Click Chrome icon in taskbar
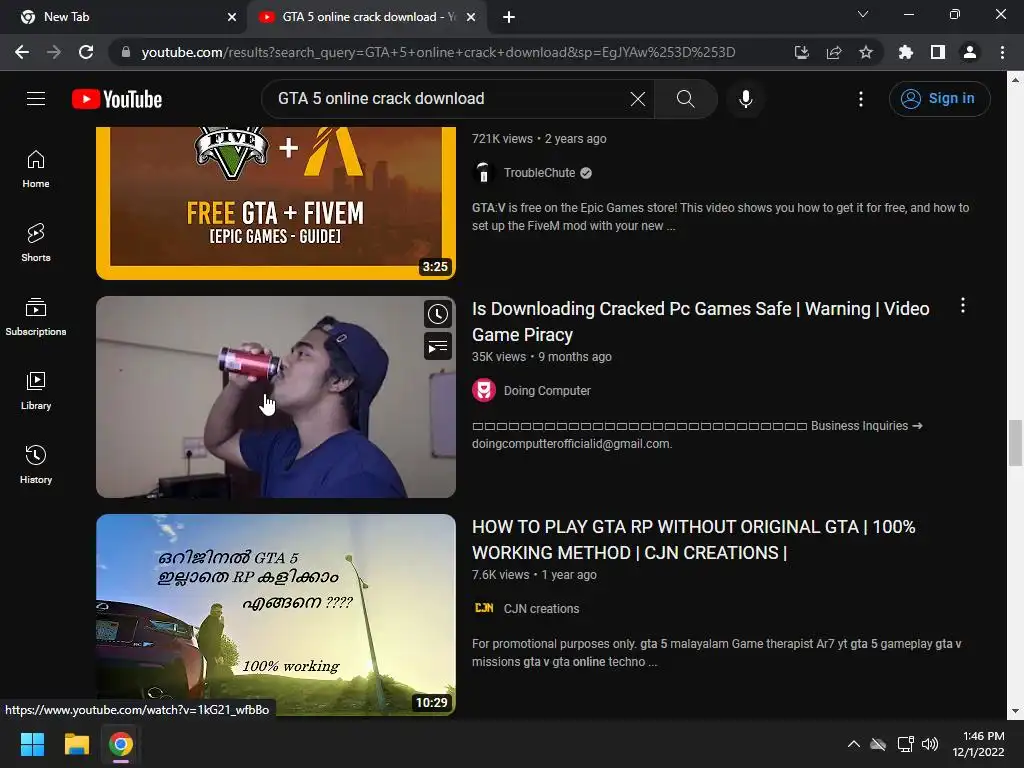This screenshot has width=1024, height=768. [x=121, y=744]
